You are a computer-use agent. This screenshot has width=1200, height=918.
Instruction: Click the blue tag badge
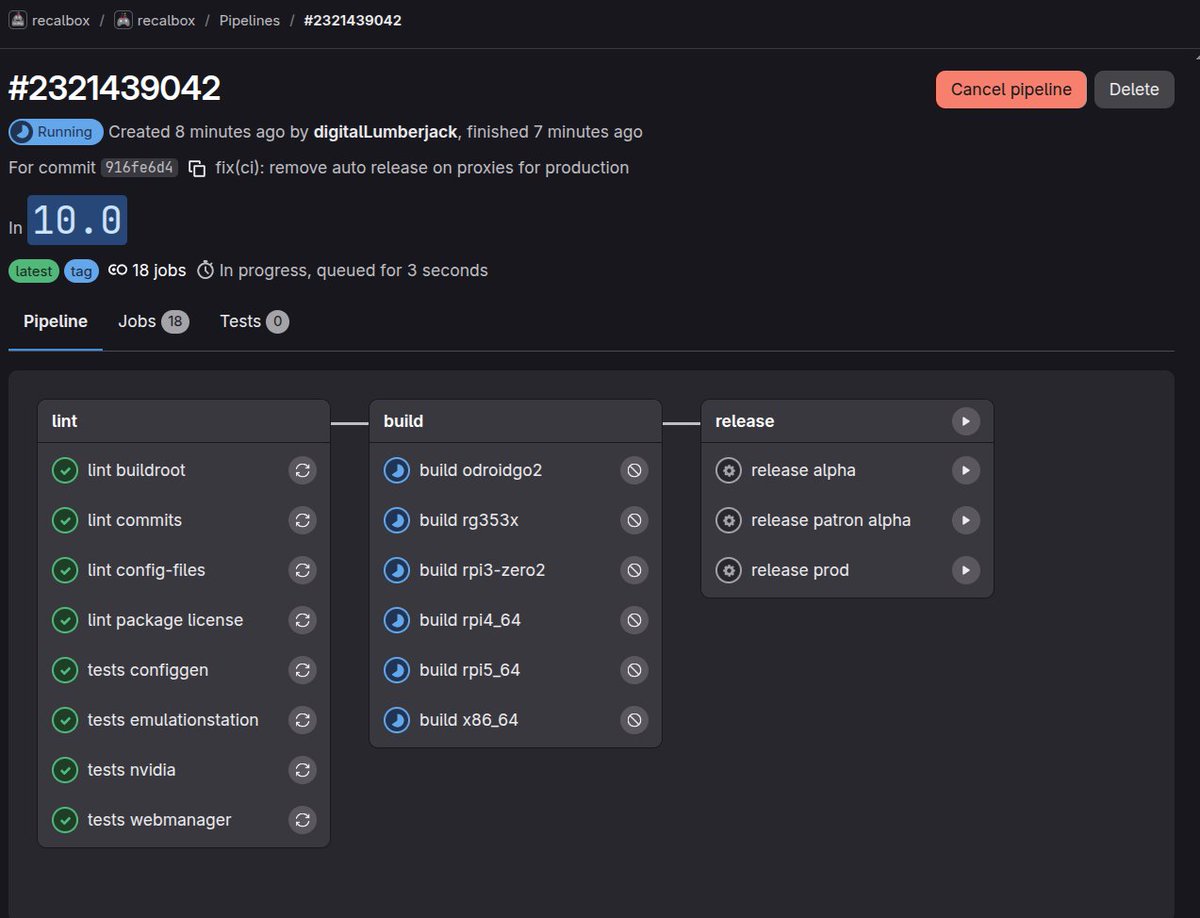tap(82, 271)
